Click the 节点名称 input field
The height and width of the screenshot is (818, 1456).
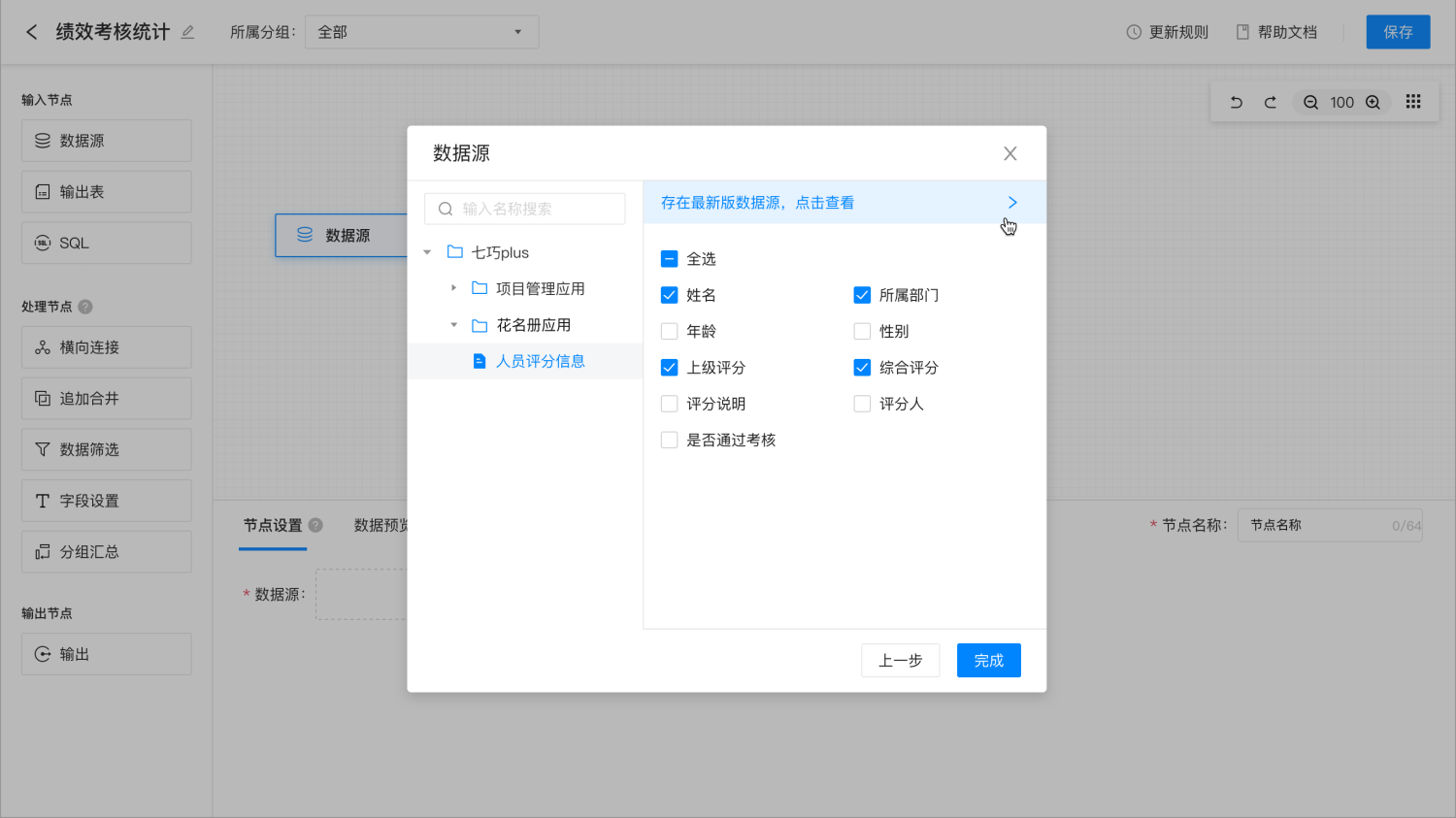tap(1330, 525)
